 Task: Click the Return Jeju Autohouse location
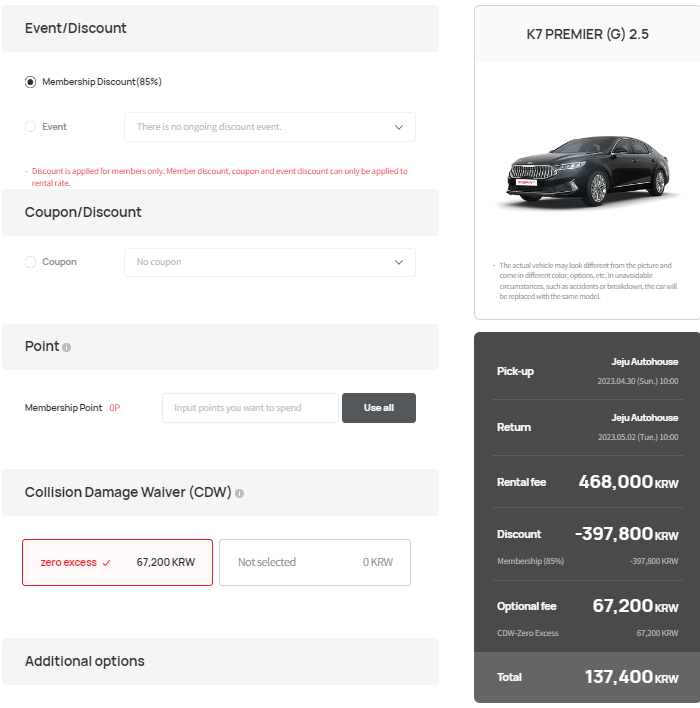(644, 418)
